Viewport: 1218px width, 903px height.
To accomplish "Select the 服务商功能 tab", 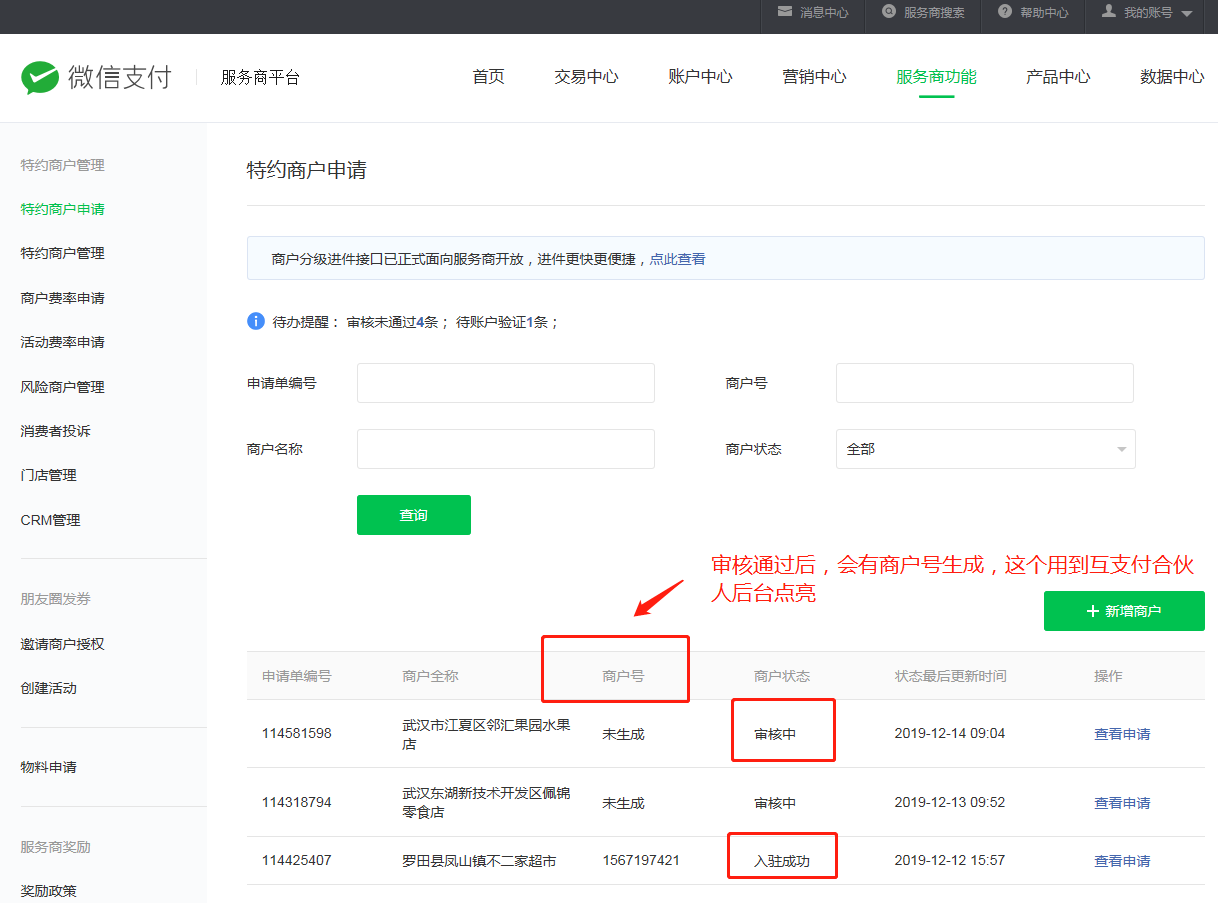I will (x=936, y=77).
